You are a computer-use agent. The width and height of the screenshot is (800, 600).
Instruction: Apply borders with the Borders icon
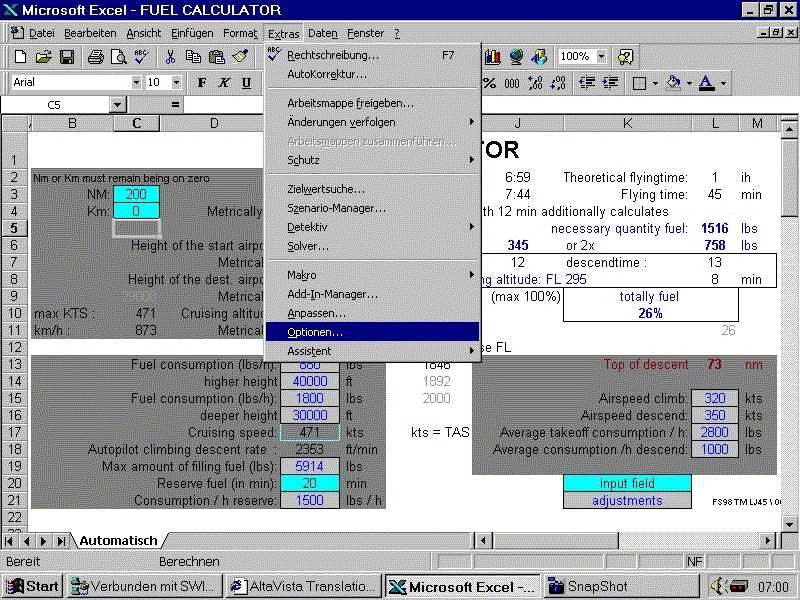pyautogui.click(x=639, y=83)
